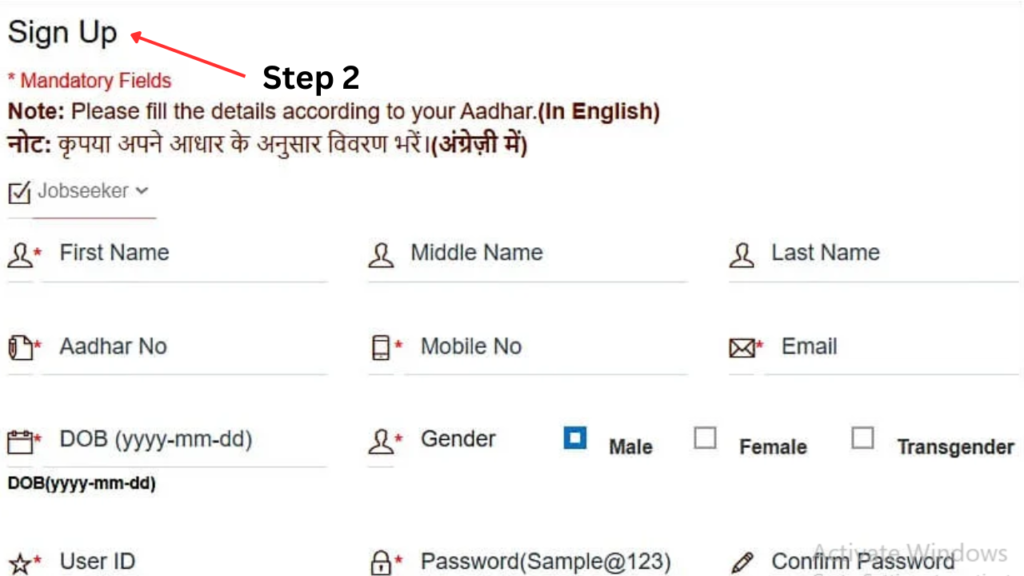
Task: Open the Jobseeker dropdown
Action: pyautogui.click(x=94, y=191)
